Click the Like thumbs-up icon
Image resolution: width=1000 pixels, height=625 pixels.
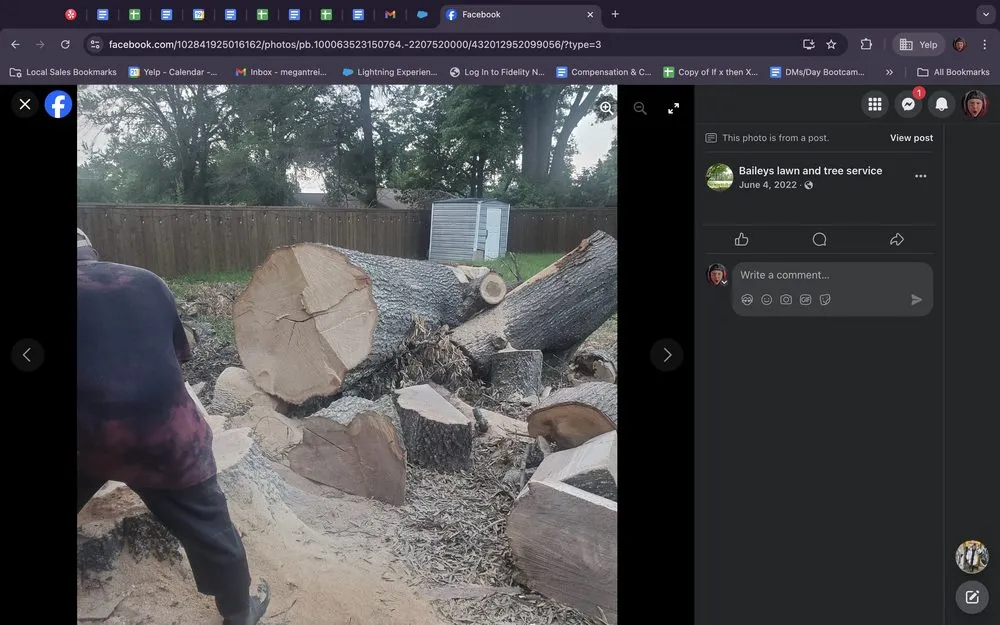(x=741, y=239)
